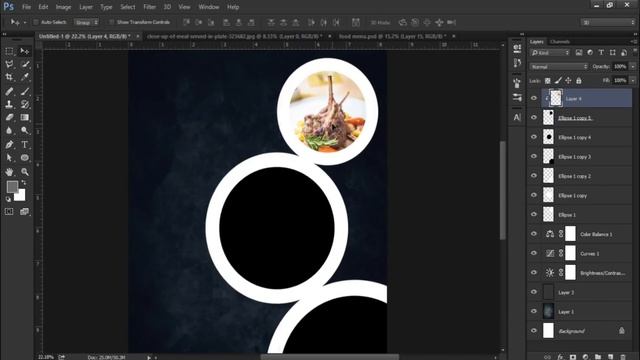Enable Show Transform Controls checkbox
Viewport: 640px width, 360px height.
[111, 22]
